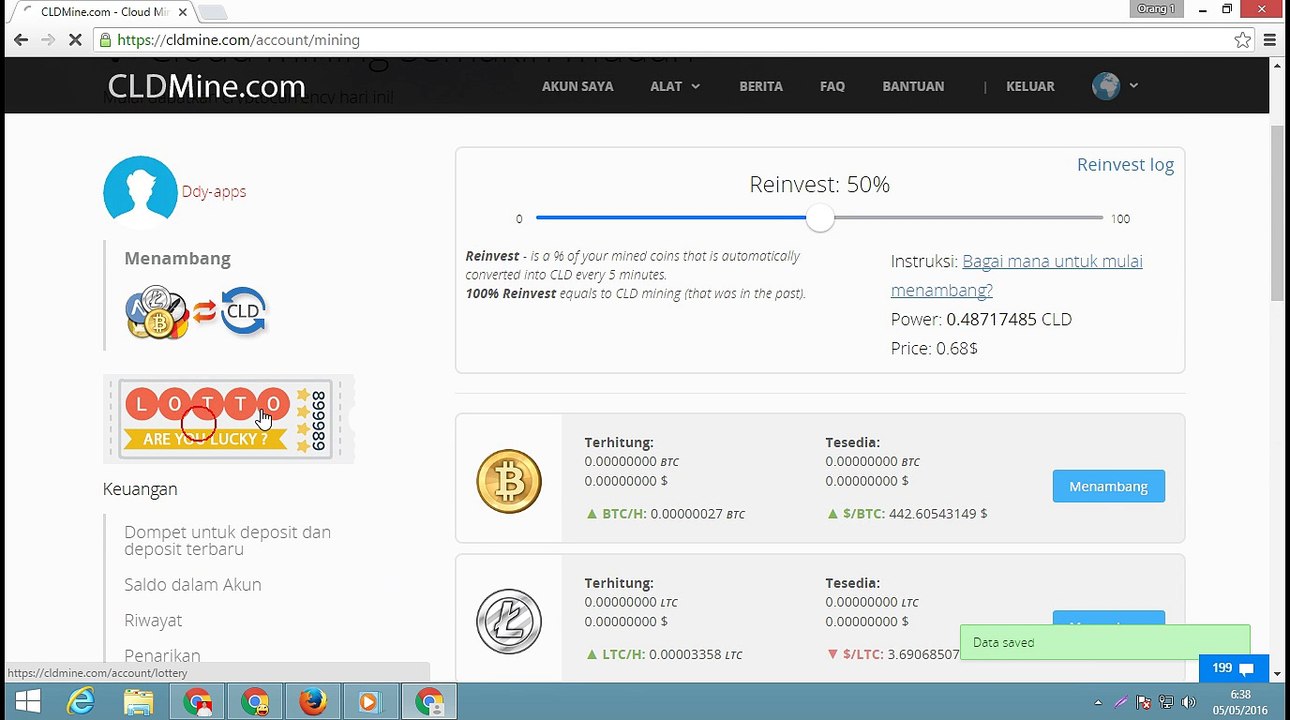Image resolution: width=1290 pixels, height=720 pixels.
Task: Click the '$/BTC: 442.60543149 $' value
Action: [906, 514]
